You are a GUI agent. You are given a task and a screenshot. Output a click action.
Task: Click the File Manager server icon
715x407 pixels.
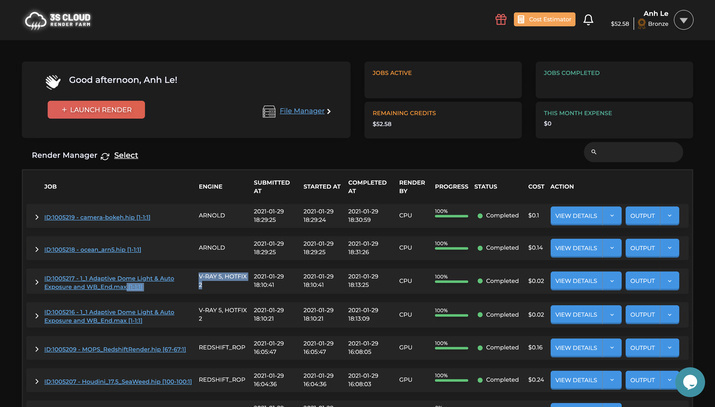(x=269, y=111)
